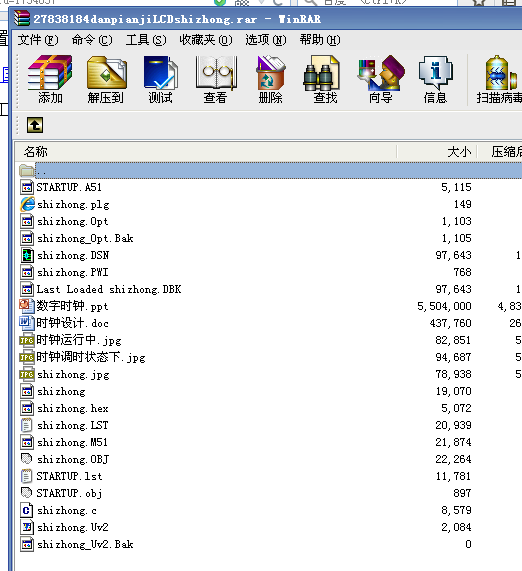
Task: Click the notepad icon of shizhong.LST
Action: 27,425
